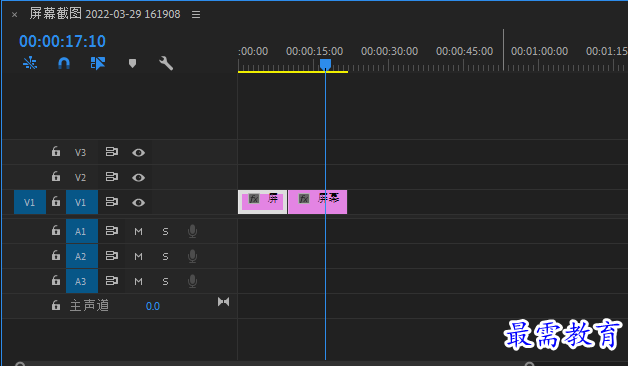Click the master track output icon beside 0.0
Image resolution: width=628 pixels, height=366 pixels.
(x=223, y=302)
